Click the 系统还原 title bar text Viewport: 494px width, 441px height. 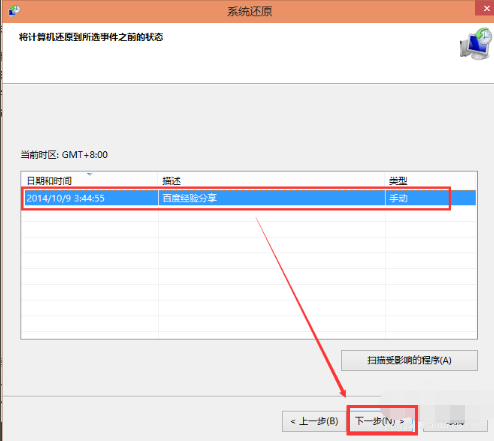click(x=250, y=11)
